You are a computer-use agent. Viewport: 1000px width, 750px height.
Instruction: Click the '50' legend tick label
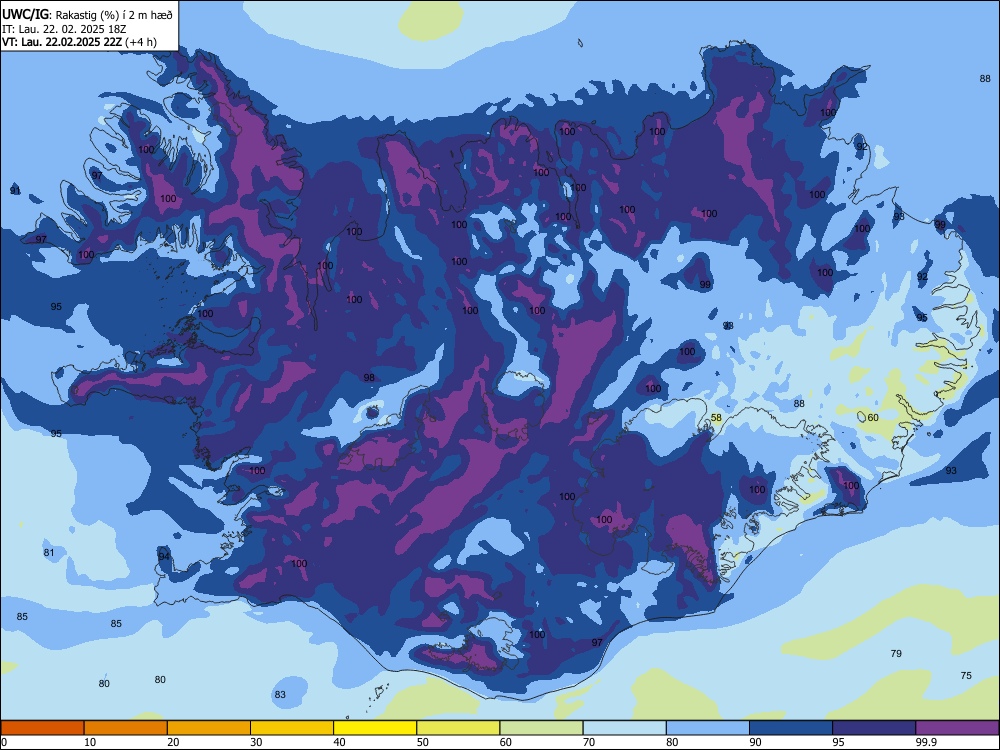pyautogui.click(x=422, y=742)
